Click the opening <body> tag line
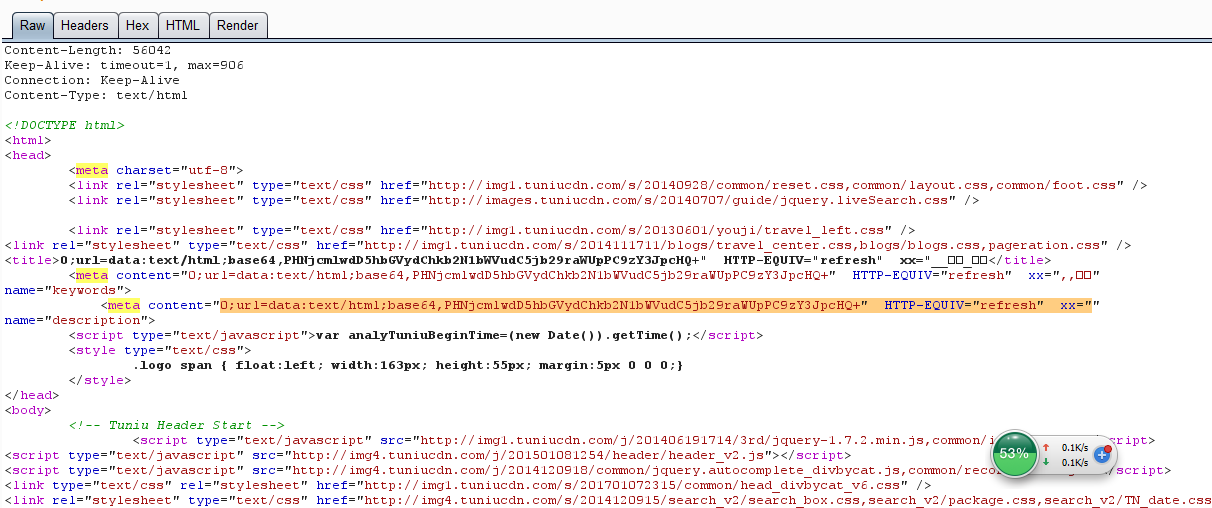The width and height of the screenshot is (1212, 508). pyautogui.click(x=28, y=410)
